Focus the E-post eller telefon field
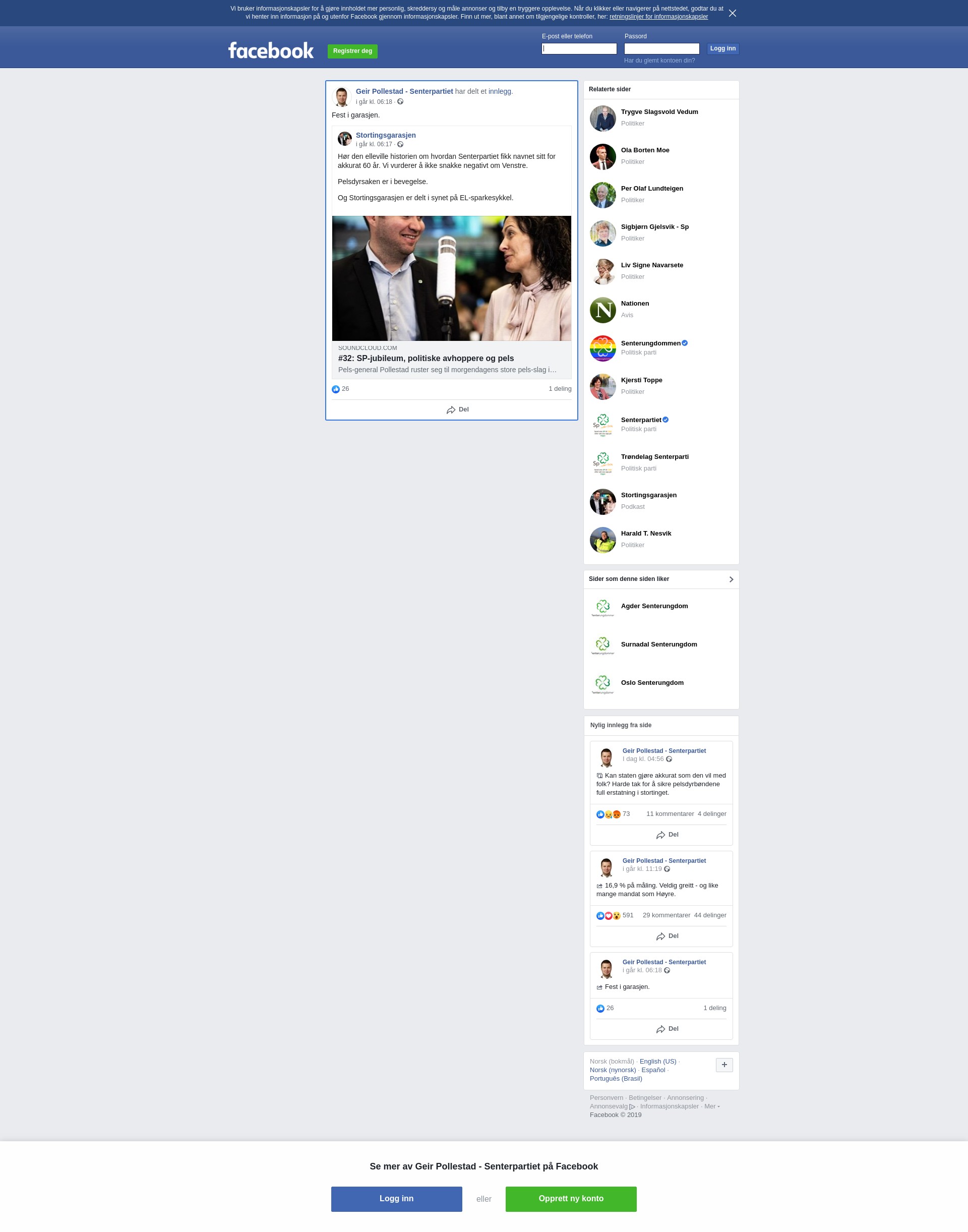This screenshot has width=968, height=1232. pyautogui.click(x=579, y=49)
